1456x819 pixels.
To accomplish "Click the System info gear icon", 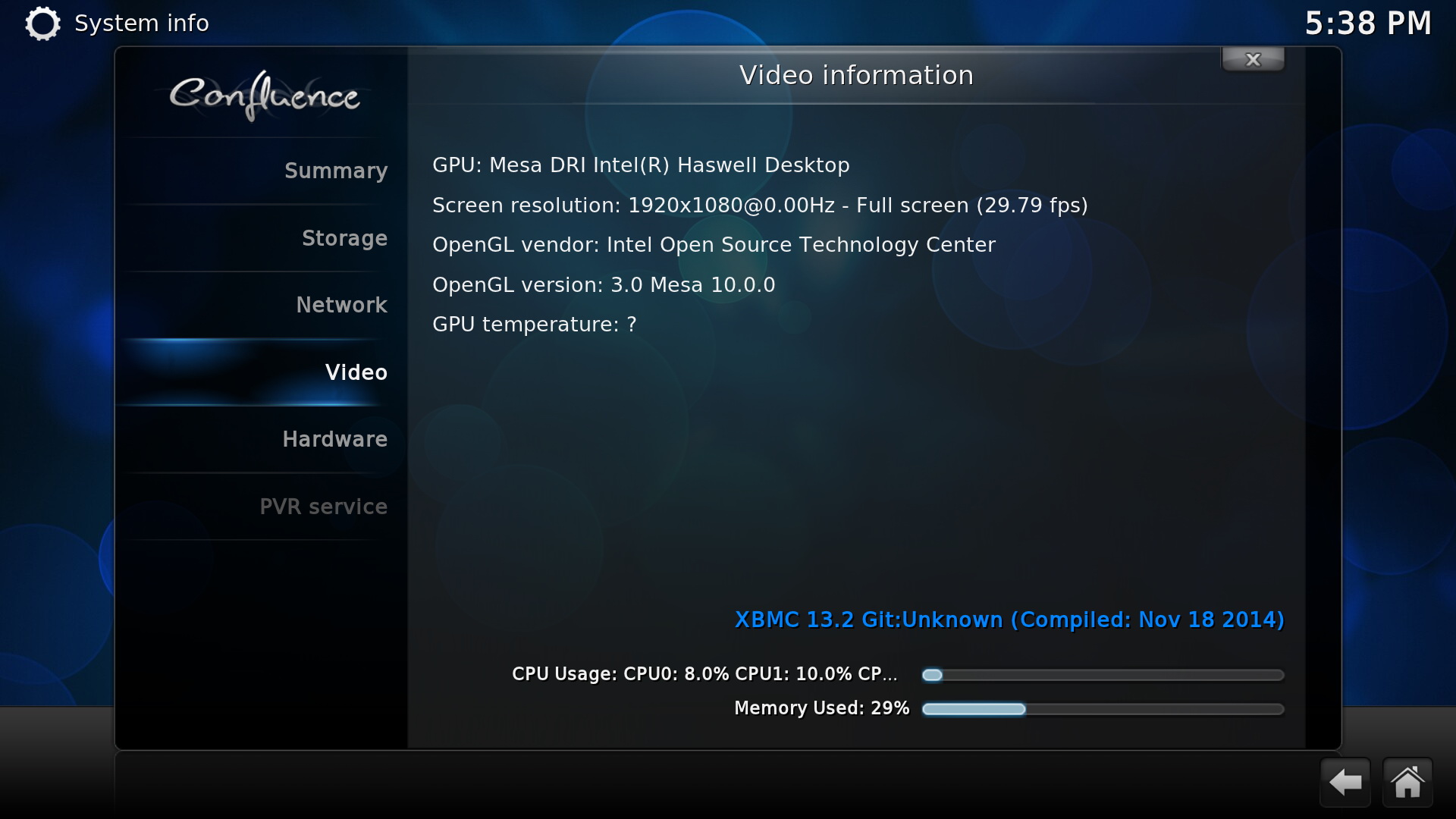I will (42, 24).
